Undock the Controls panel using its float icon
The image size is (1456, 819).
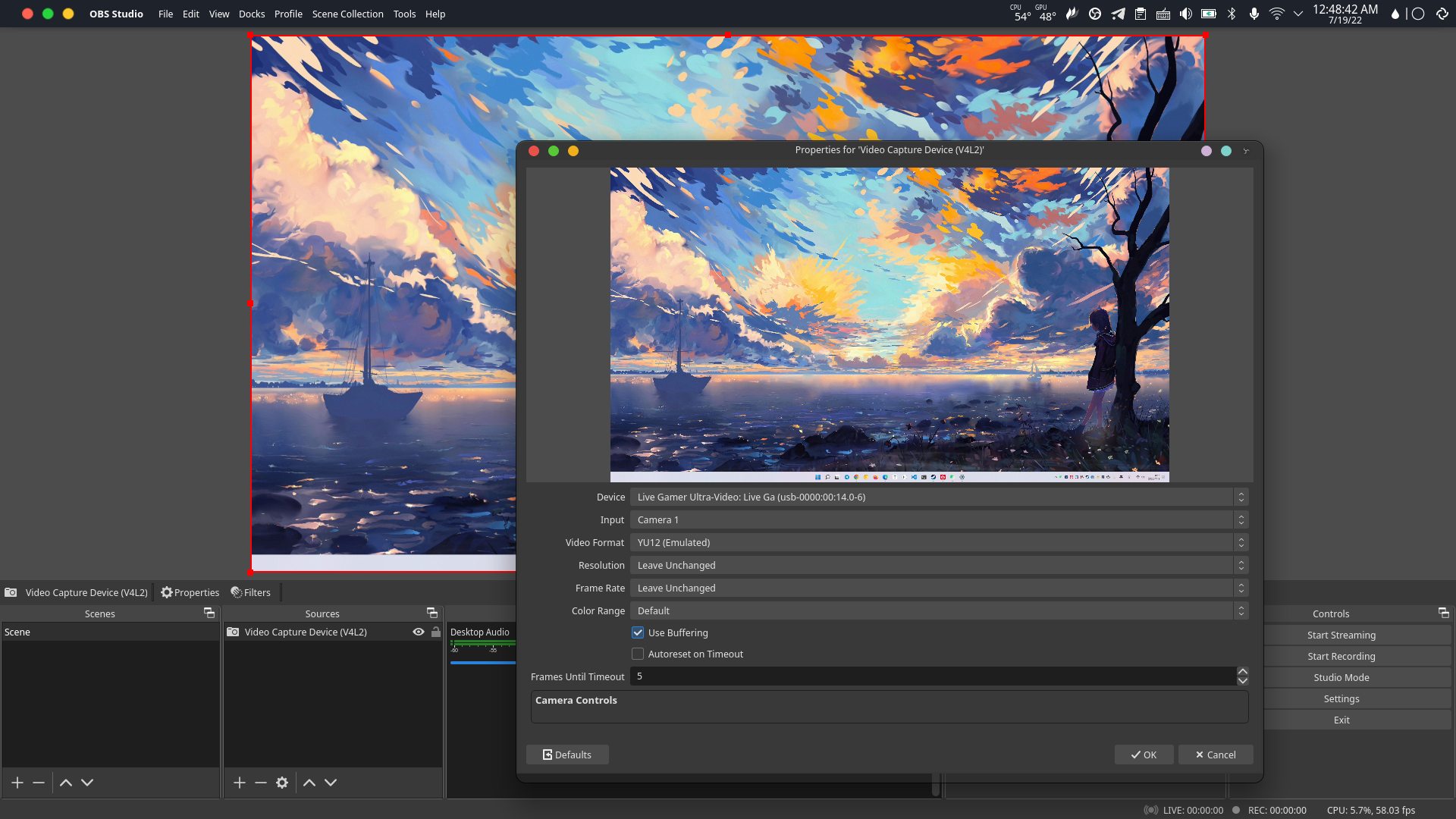[1444, 613]
